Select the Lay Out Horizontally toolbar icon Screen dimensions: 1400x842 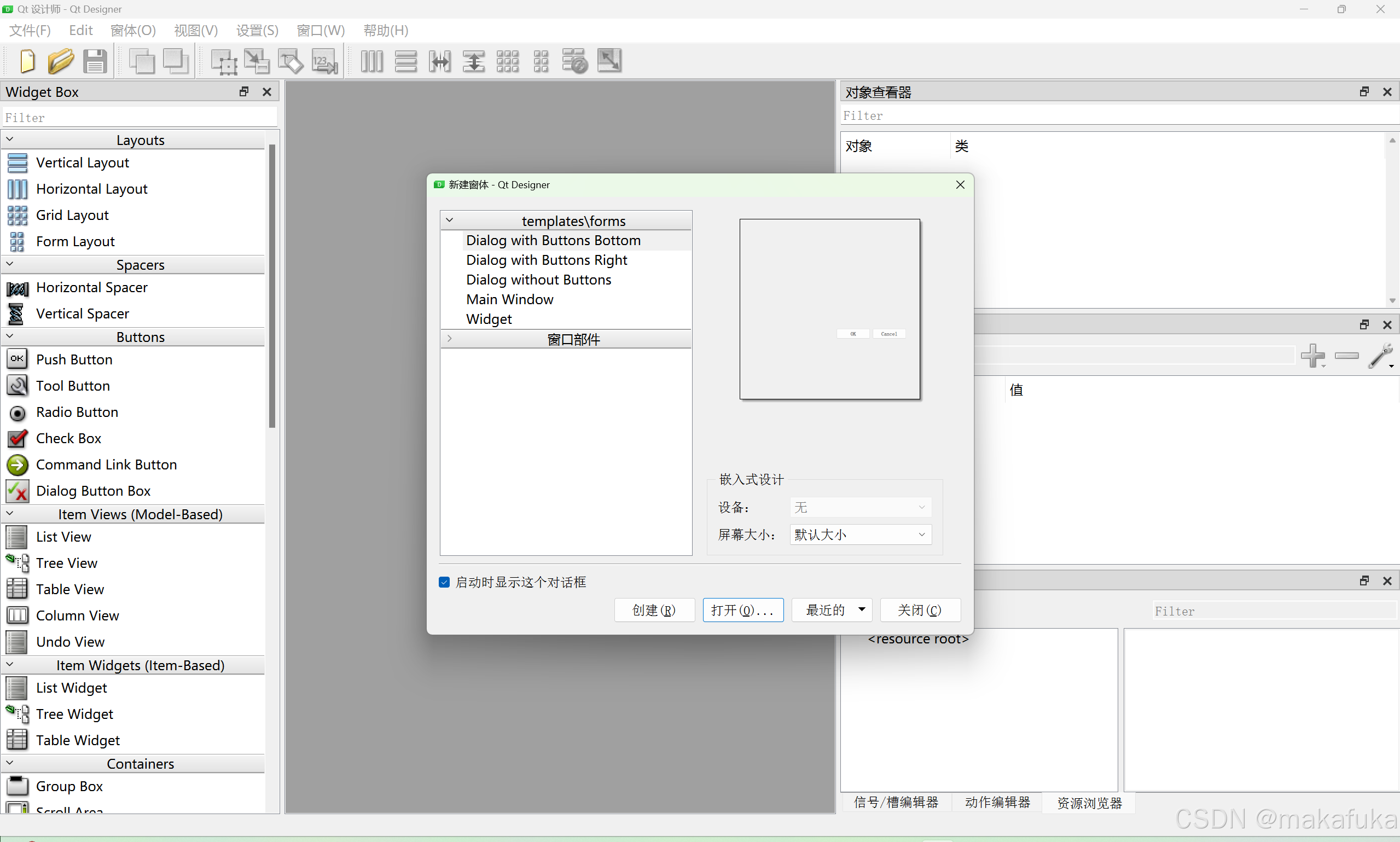click(371, 61)
